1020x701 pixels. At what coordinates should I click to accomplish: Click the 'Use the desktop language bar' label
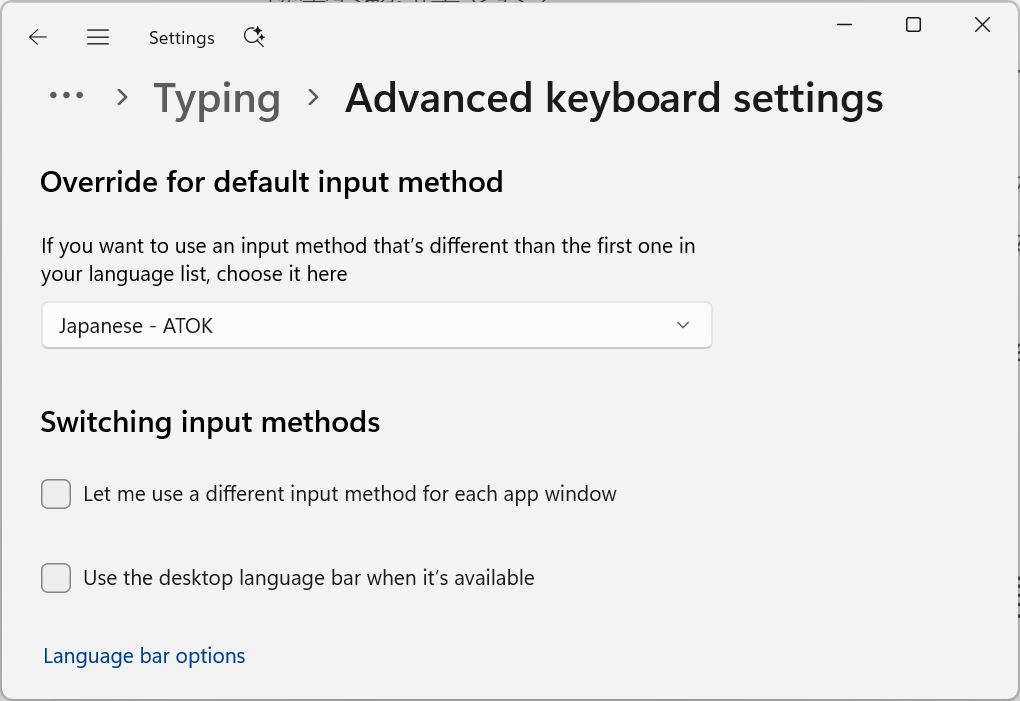click(309, 578)
